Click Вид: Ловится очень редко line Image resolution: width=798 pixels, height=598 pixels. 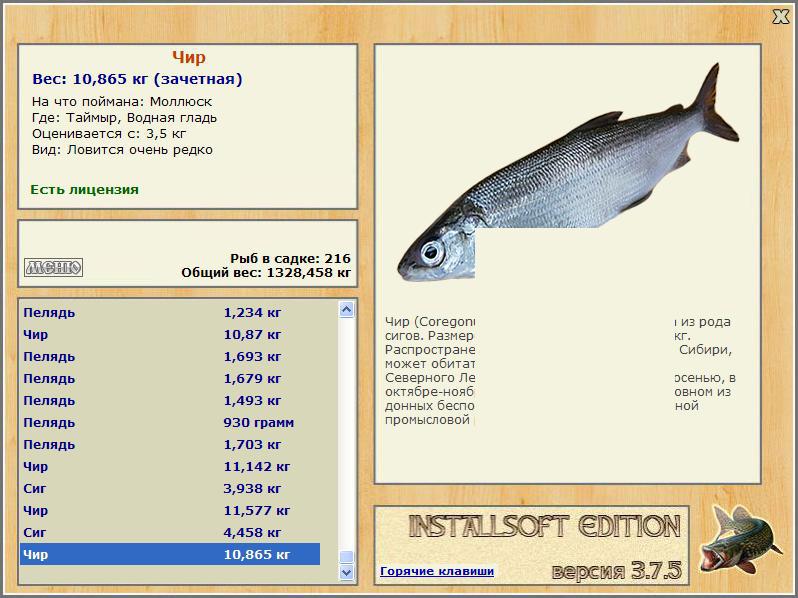pyautogui.click(x=122, y=150)
